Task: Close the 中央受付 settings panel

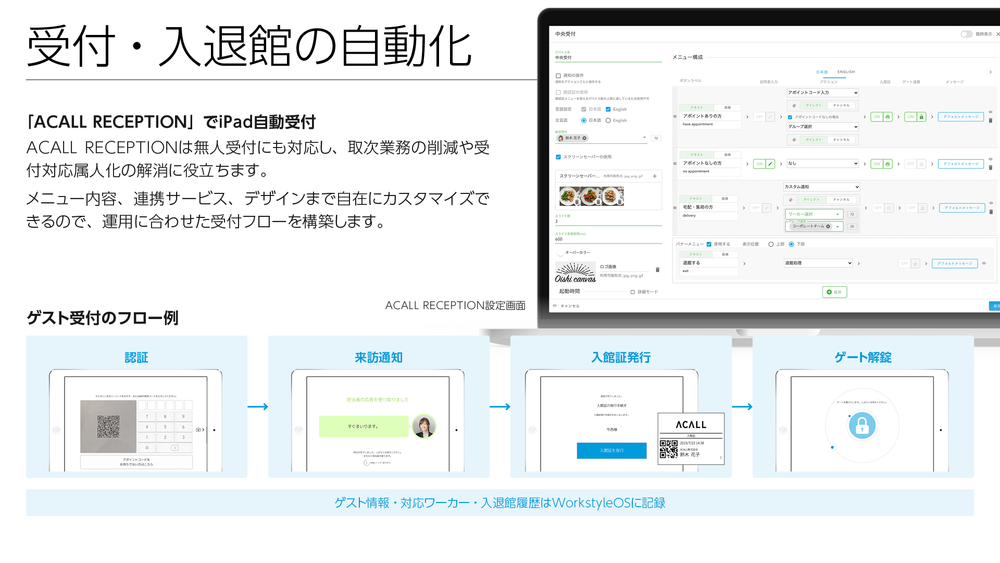Action: pyautogui.click(x=997, y=34)
